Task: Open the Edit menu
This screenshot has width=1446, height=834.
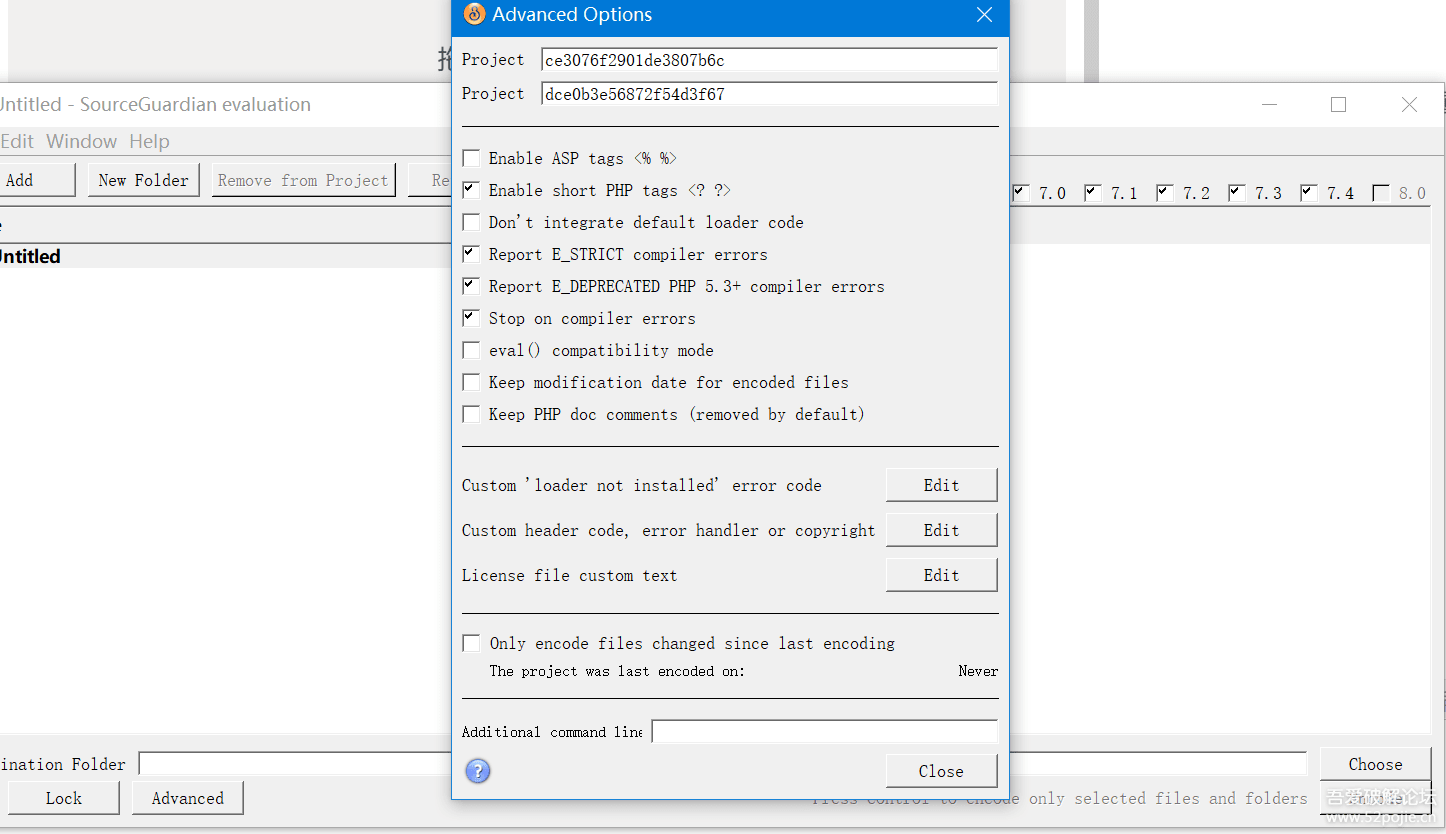Action: (x=17, y=141)
